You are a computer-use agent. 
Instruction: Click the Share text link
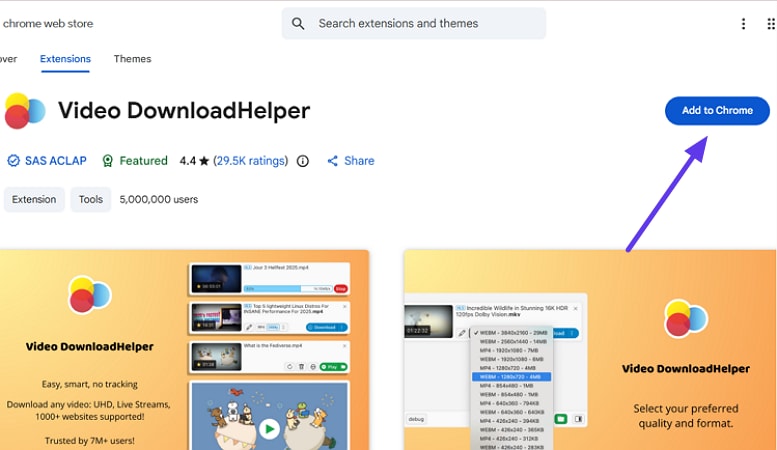click(359, 161)
